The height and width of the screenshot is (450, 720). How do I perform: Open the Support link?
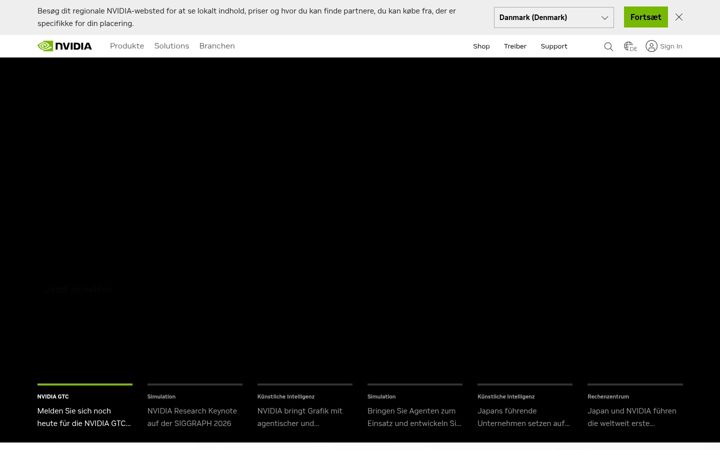[x=554, y=46]
